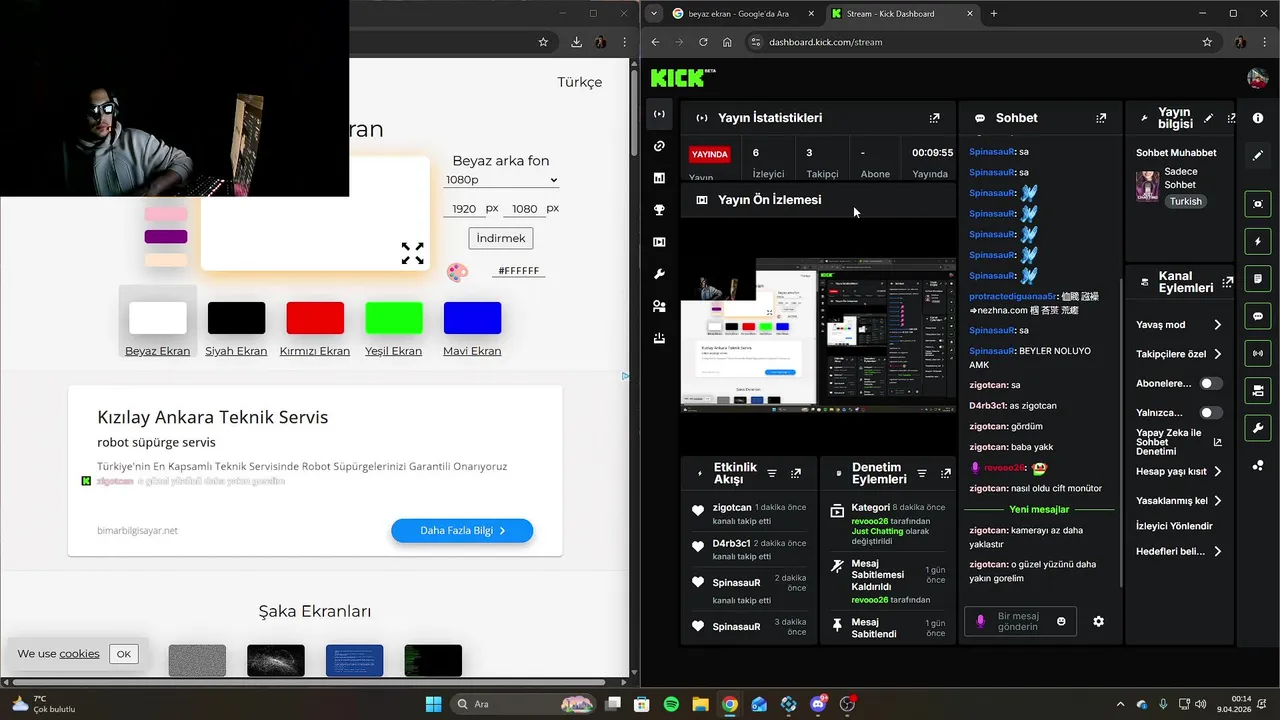This screenshot has height=720, width=1280.
Task: Pop out the Yayın İstatistikleri panel
Action: point(934,118)
